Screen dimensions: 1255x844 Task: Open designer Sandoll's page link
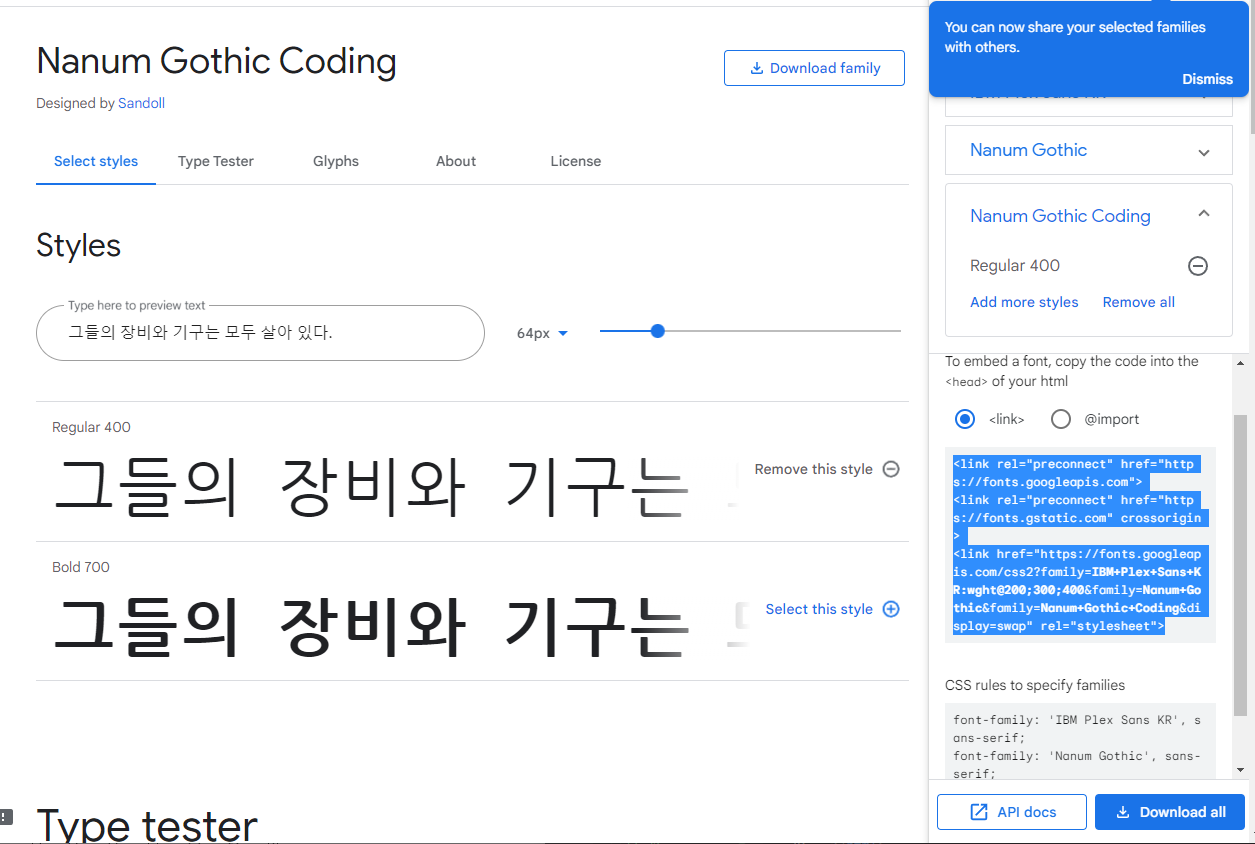[141, 103]
